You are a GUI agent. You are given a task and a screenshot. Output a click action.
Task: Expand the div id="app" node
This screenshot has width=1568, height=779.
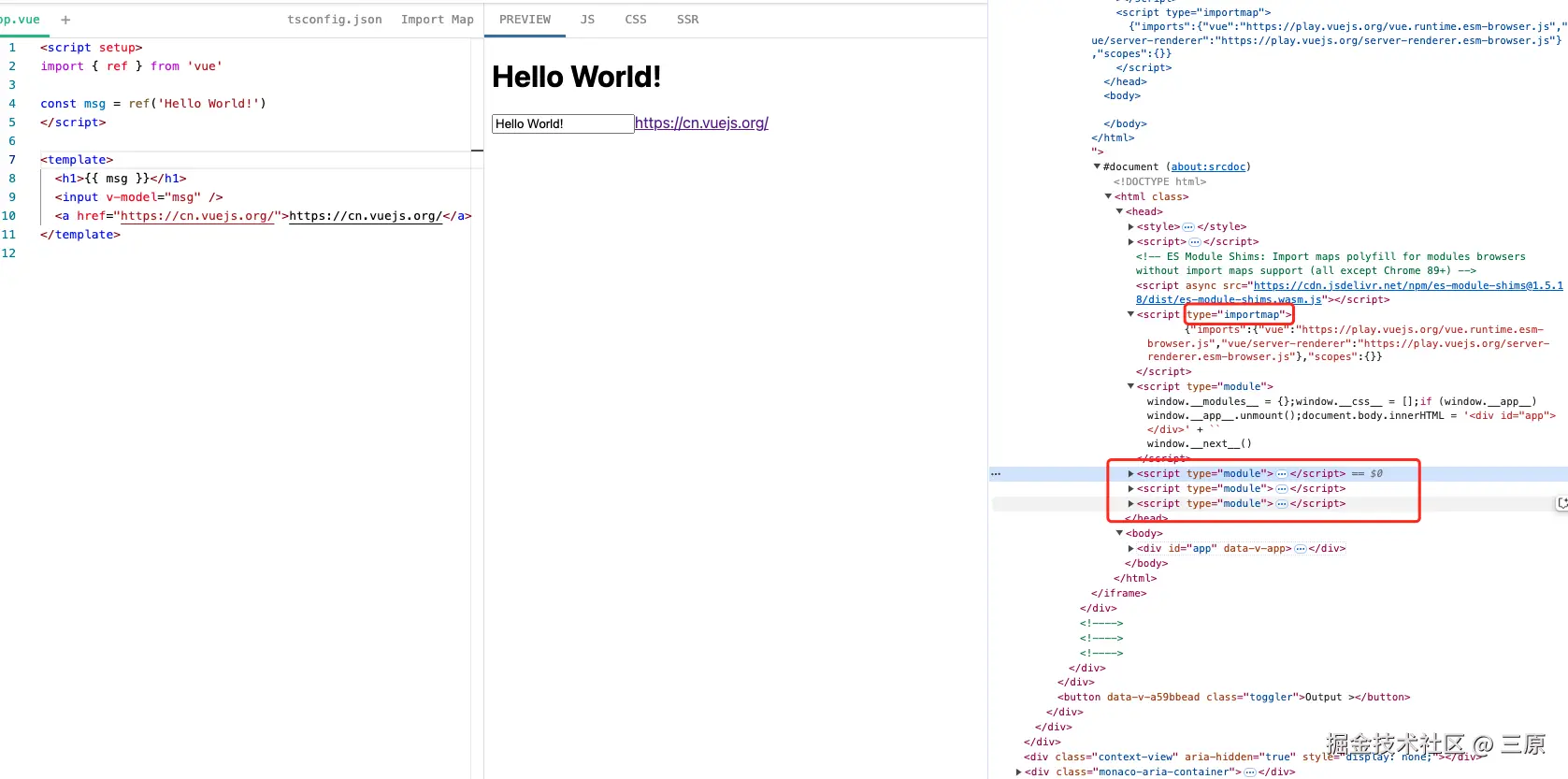(1131, 549)
